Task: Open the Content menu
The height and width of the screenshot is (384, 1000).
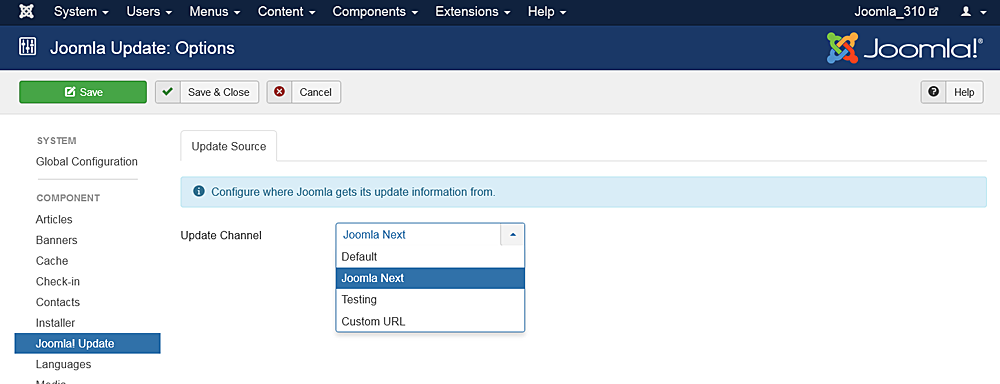Action: pyautogui.click(x=286, y=11)
